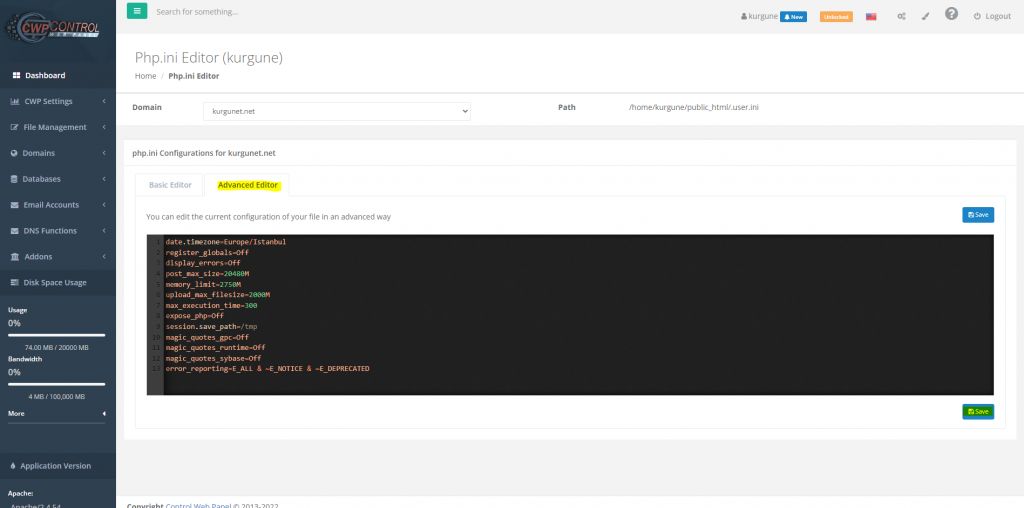Expand the Addons menu arrow

104,257
